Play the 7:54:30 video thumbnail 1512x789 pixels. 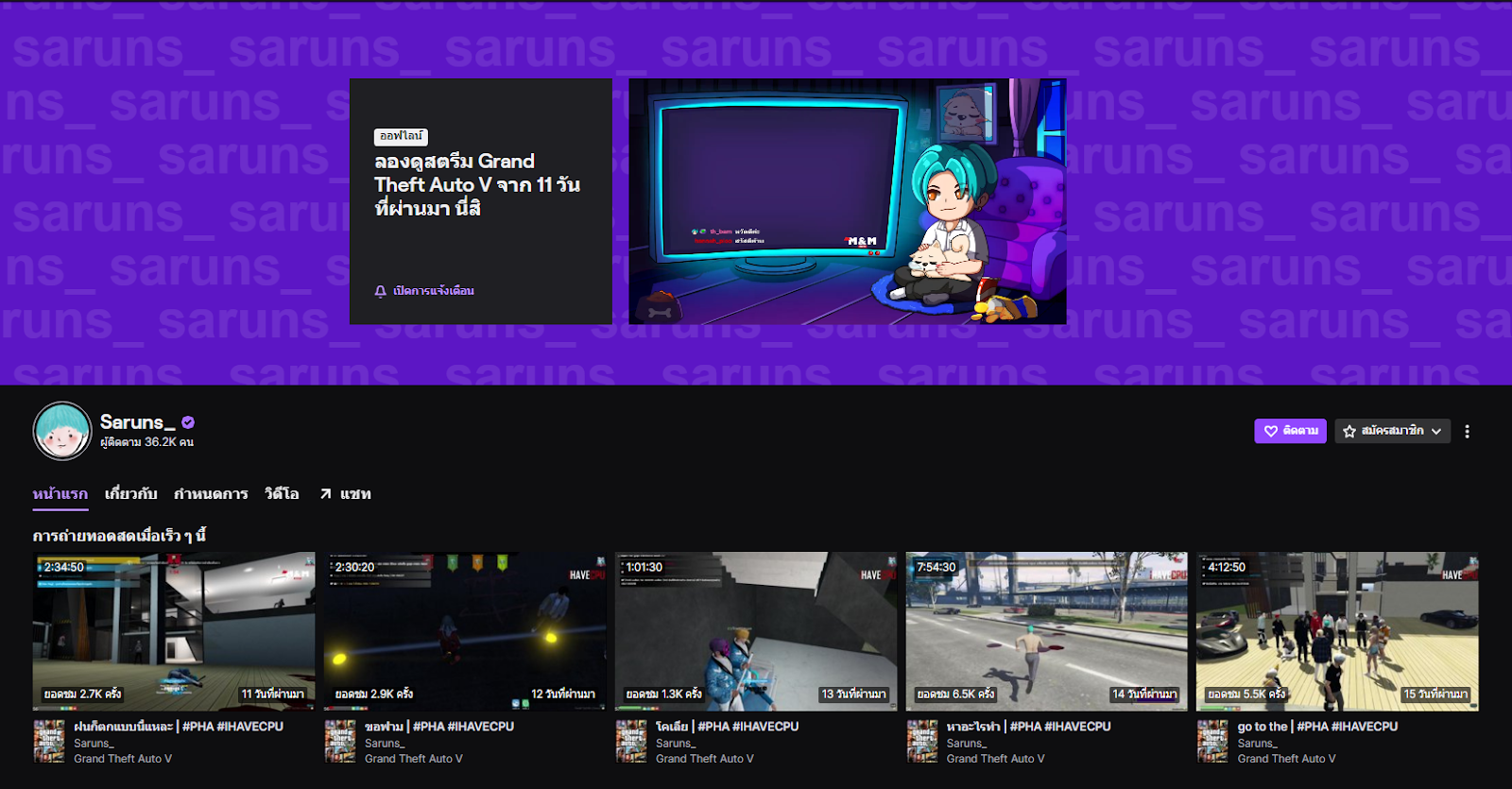1047,631
